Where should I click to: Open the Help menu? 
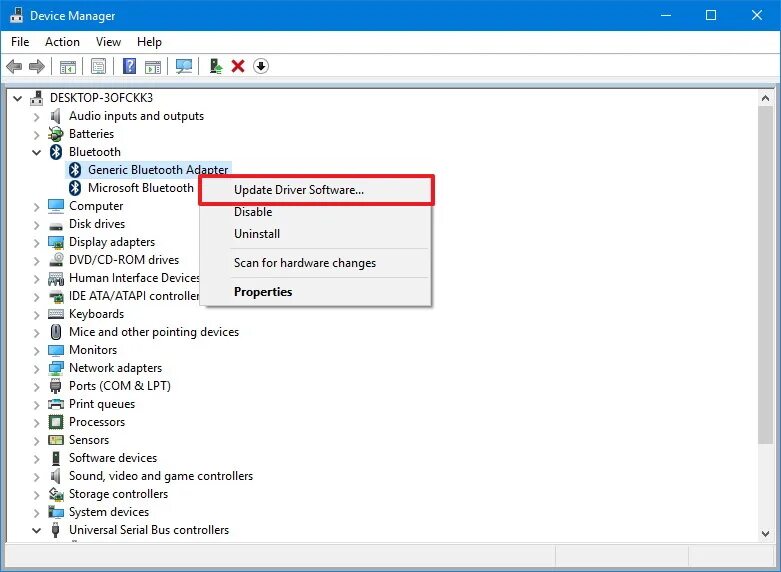tap(149, 42)
